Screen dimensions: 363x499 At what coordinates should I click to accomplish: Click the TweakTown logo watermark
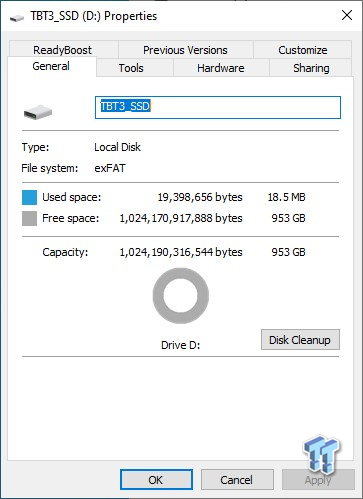pyautogui.click(x=321, y=454)
